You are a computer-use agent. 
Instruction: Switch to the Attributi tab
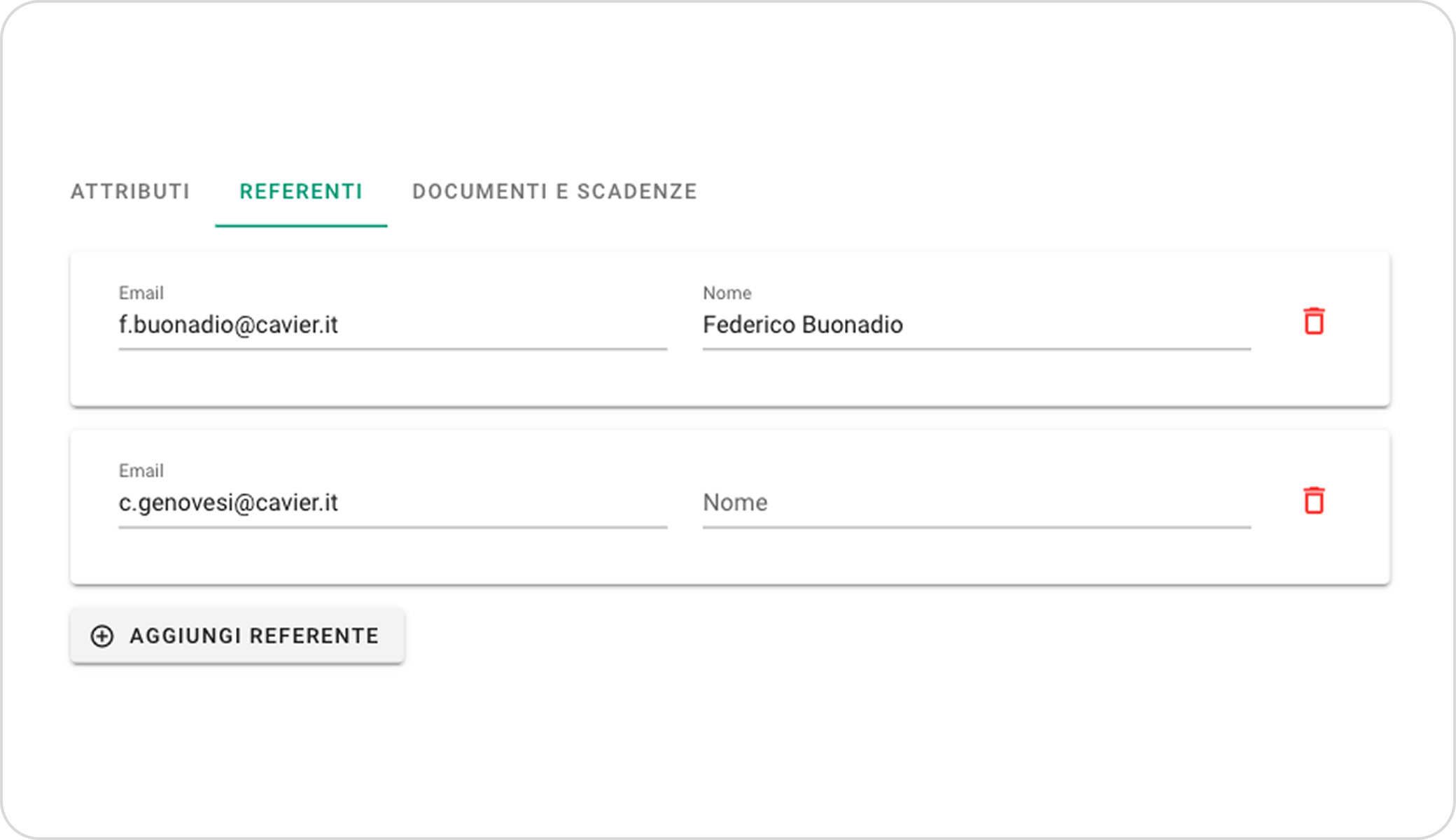(130, 192)
